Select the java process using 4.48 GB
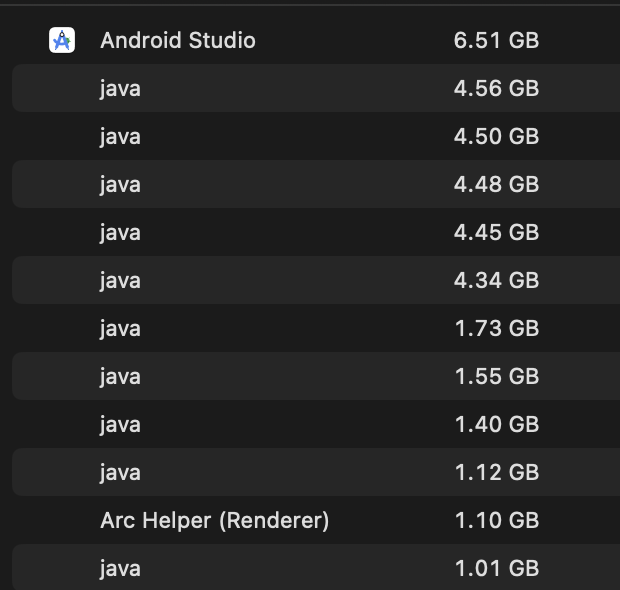Screen dimensions: 620x590 click(x=120, y=185)
